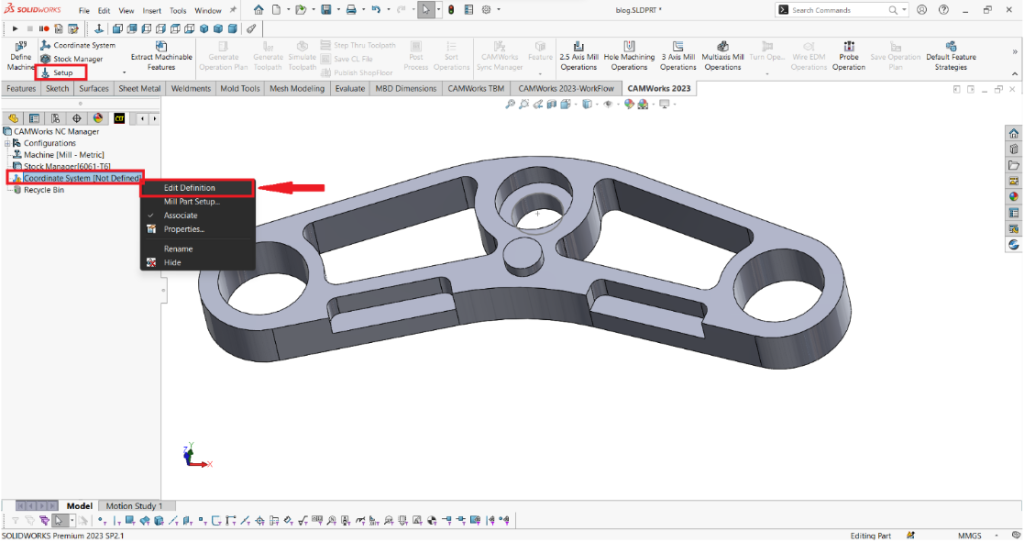Choose Edit Definition from context menu
The image size is (1024, 542).
(190, 188)
